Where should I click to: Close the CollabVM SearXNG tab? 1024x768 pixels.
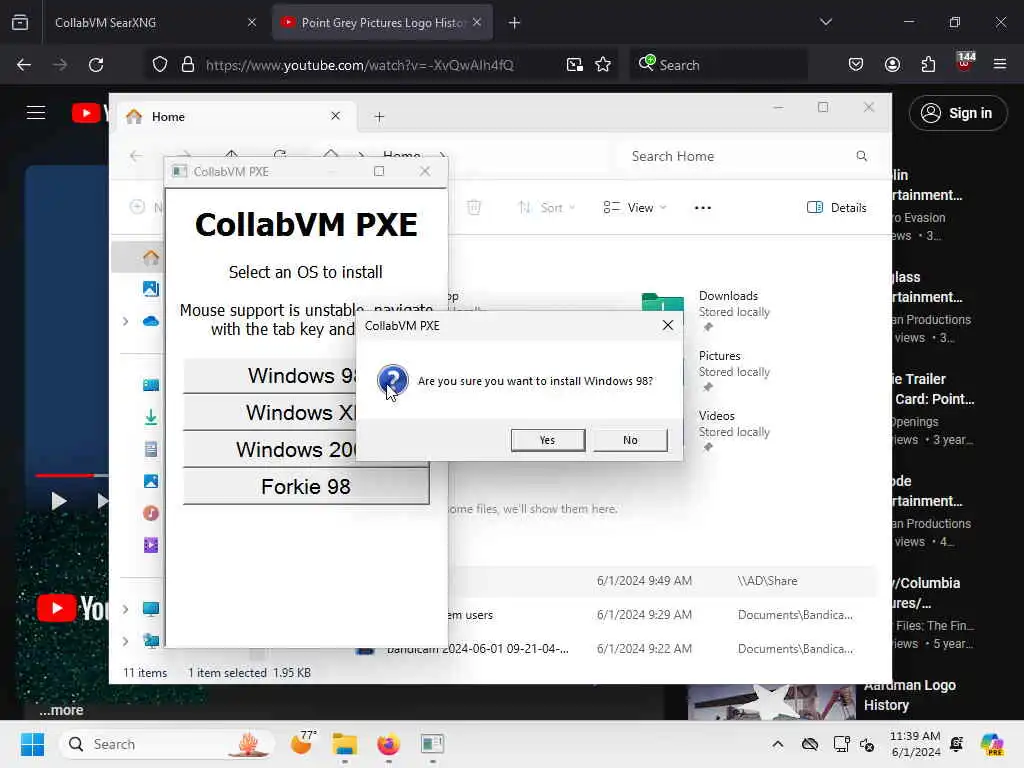click(251, 22)
